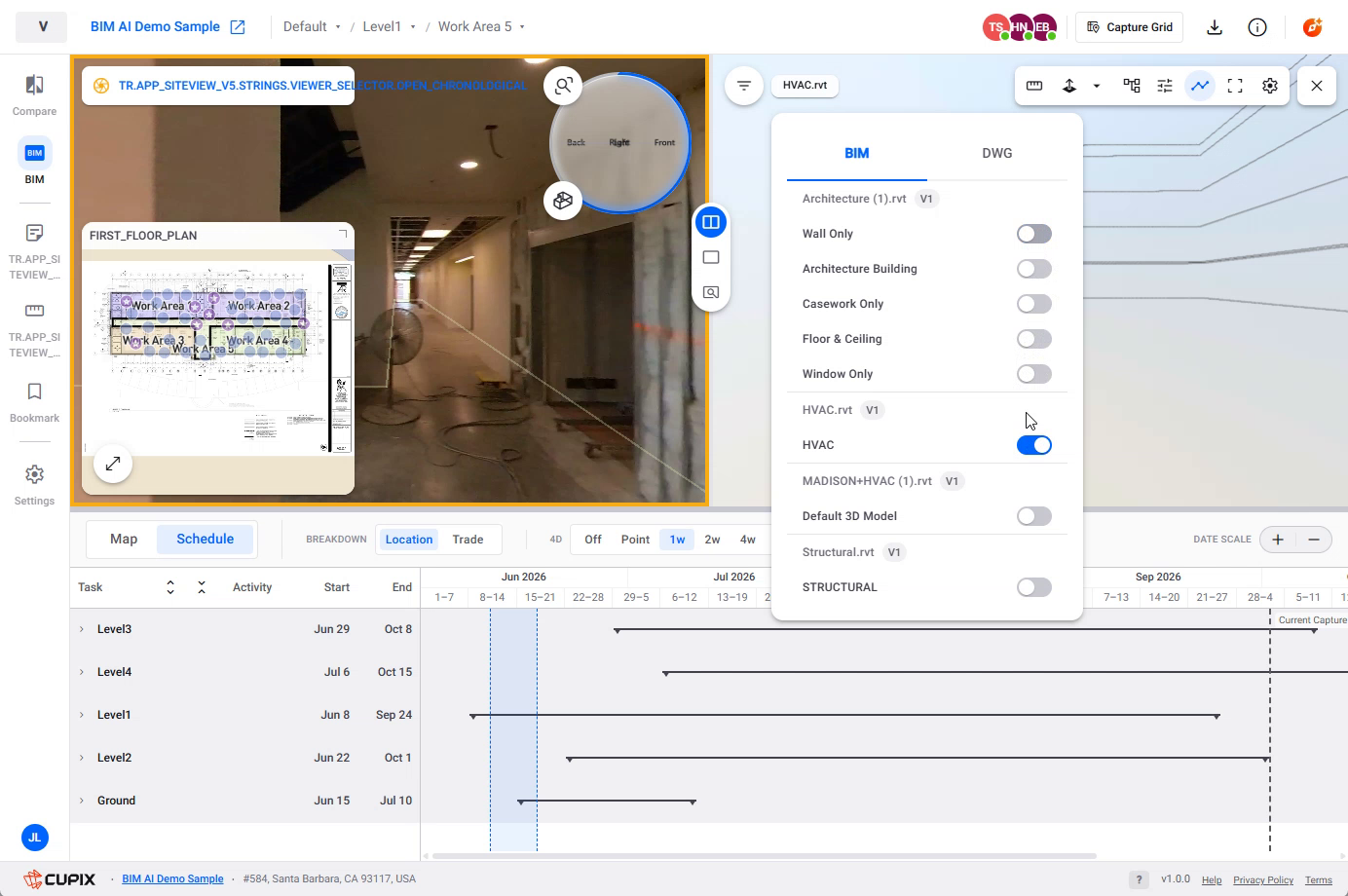
Task: Disable the HVAC toggle
Action: (x=1034, y=445)
